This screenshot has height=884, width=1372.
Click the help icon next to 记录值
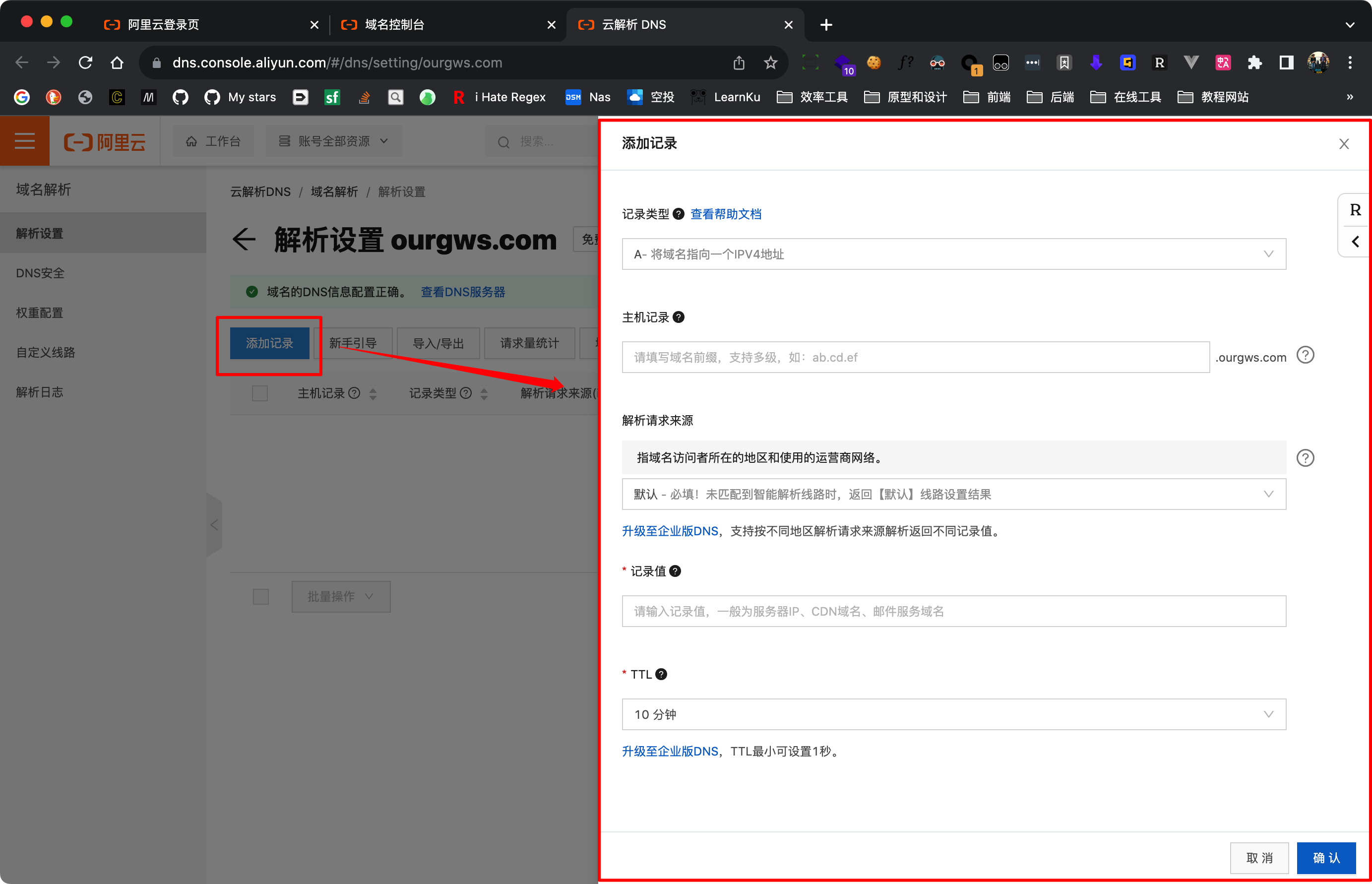tap(676, 571)
